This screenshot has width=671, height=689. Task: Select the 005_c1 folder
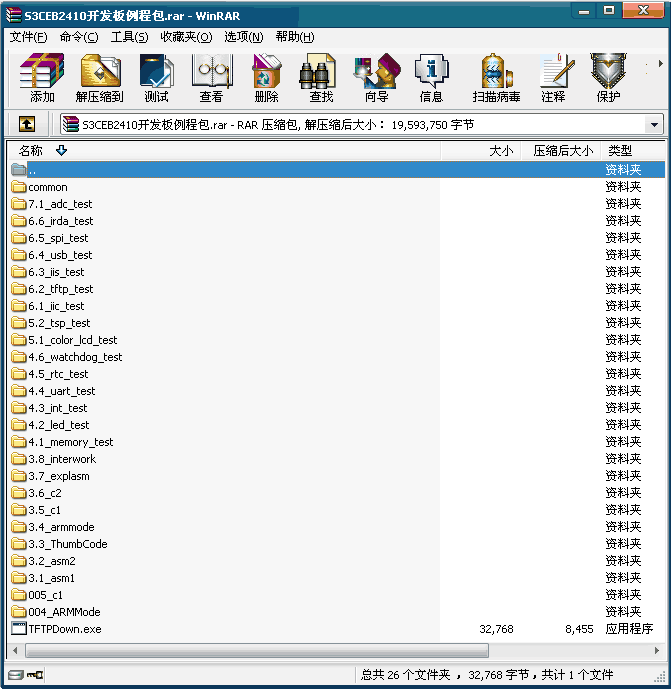coord(37,595)
